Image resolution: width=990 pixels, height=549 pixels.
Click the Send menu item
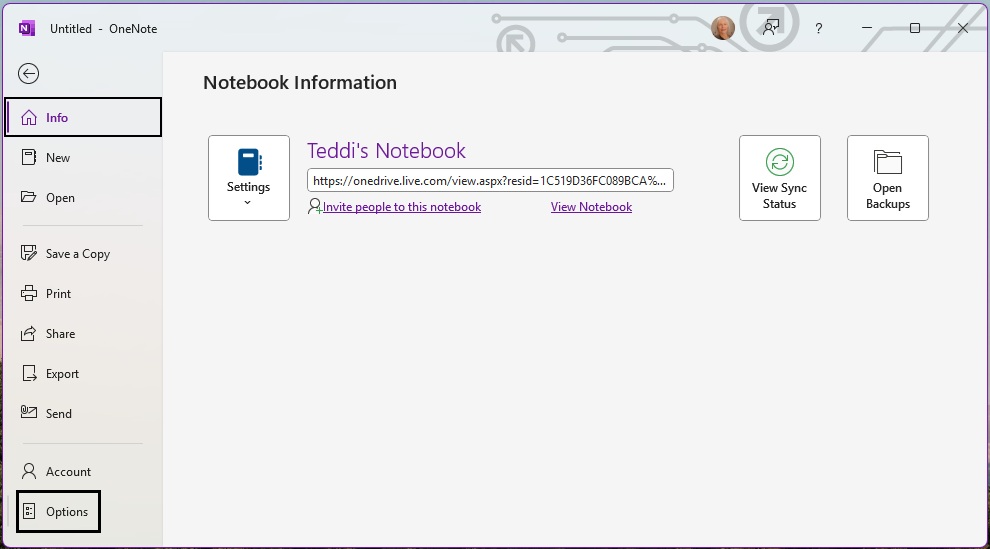click(58, 414)
